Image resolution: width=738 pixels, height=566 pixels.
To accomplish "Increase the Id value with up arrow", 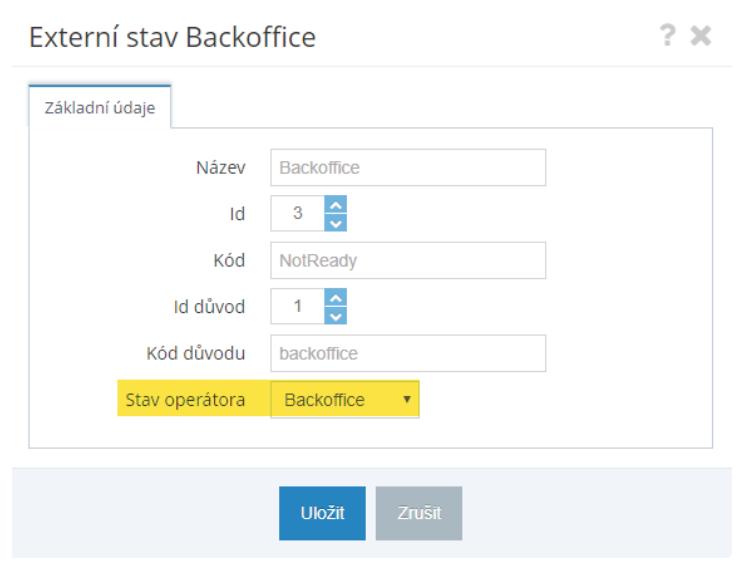I will tap(336, 205).
